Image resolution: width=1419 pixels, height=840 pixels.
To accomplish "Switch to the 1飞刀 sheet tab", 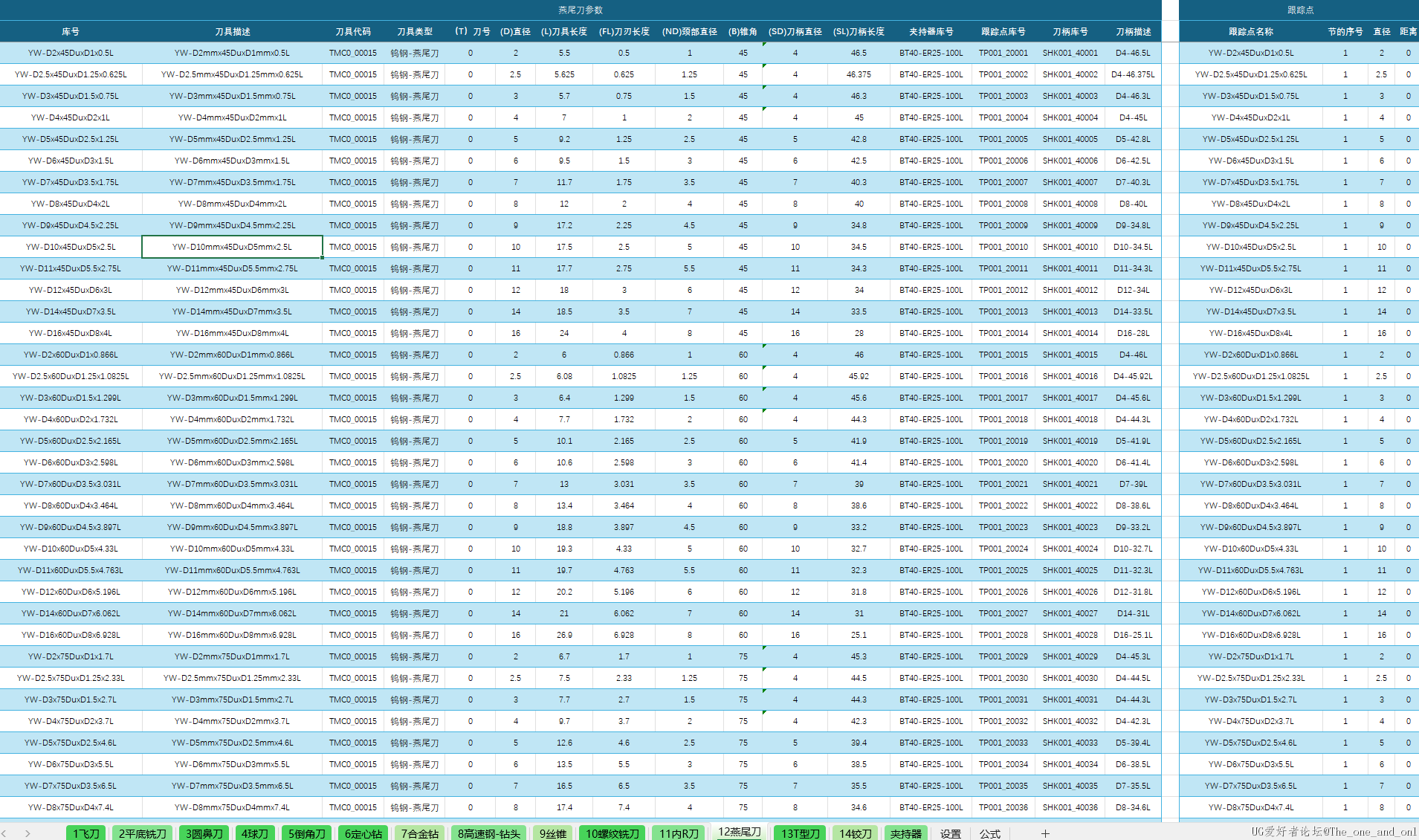I will [x=87, y=833].
